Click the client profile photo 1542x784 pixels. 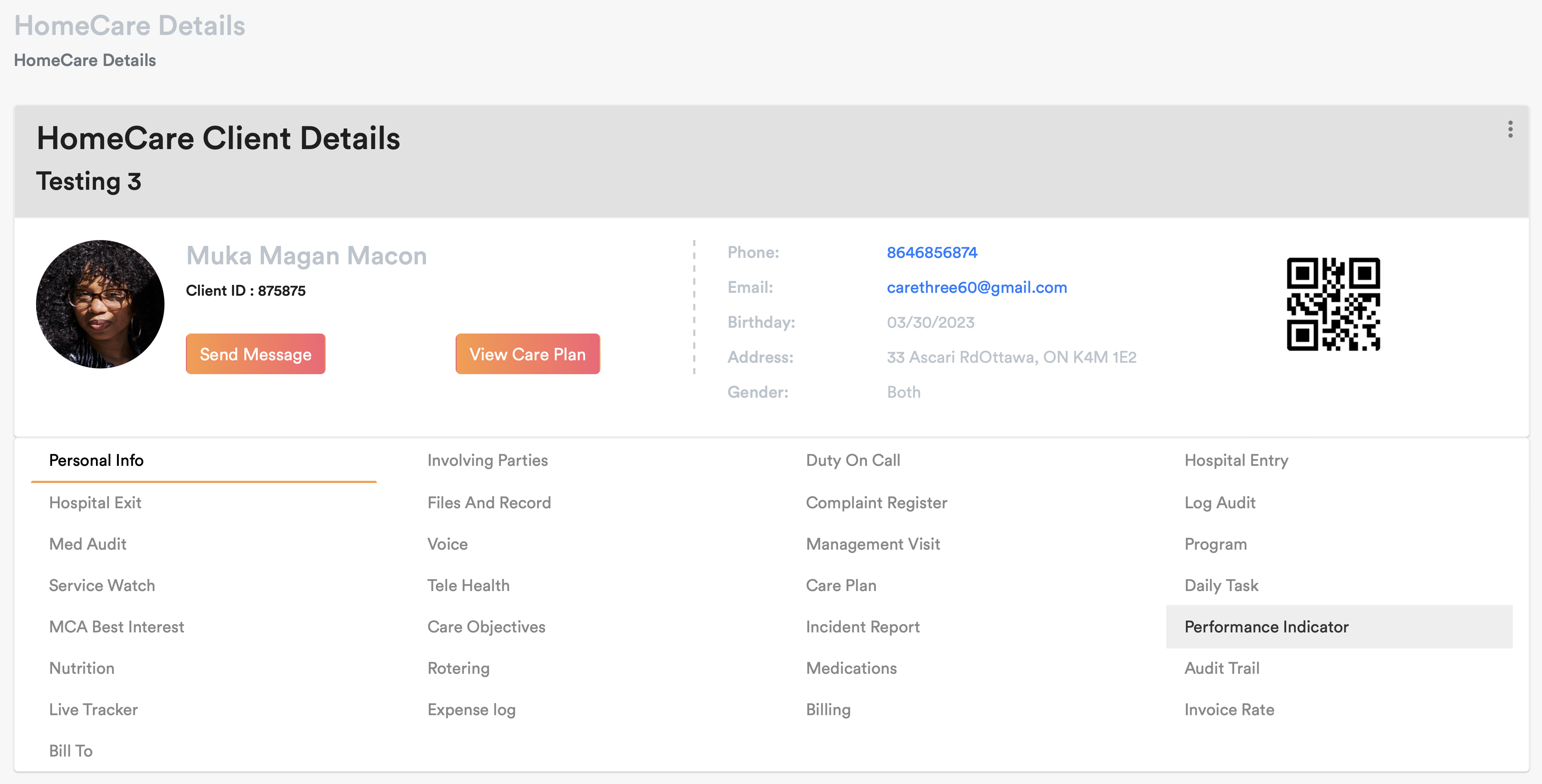point(101,304)
